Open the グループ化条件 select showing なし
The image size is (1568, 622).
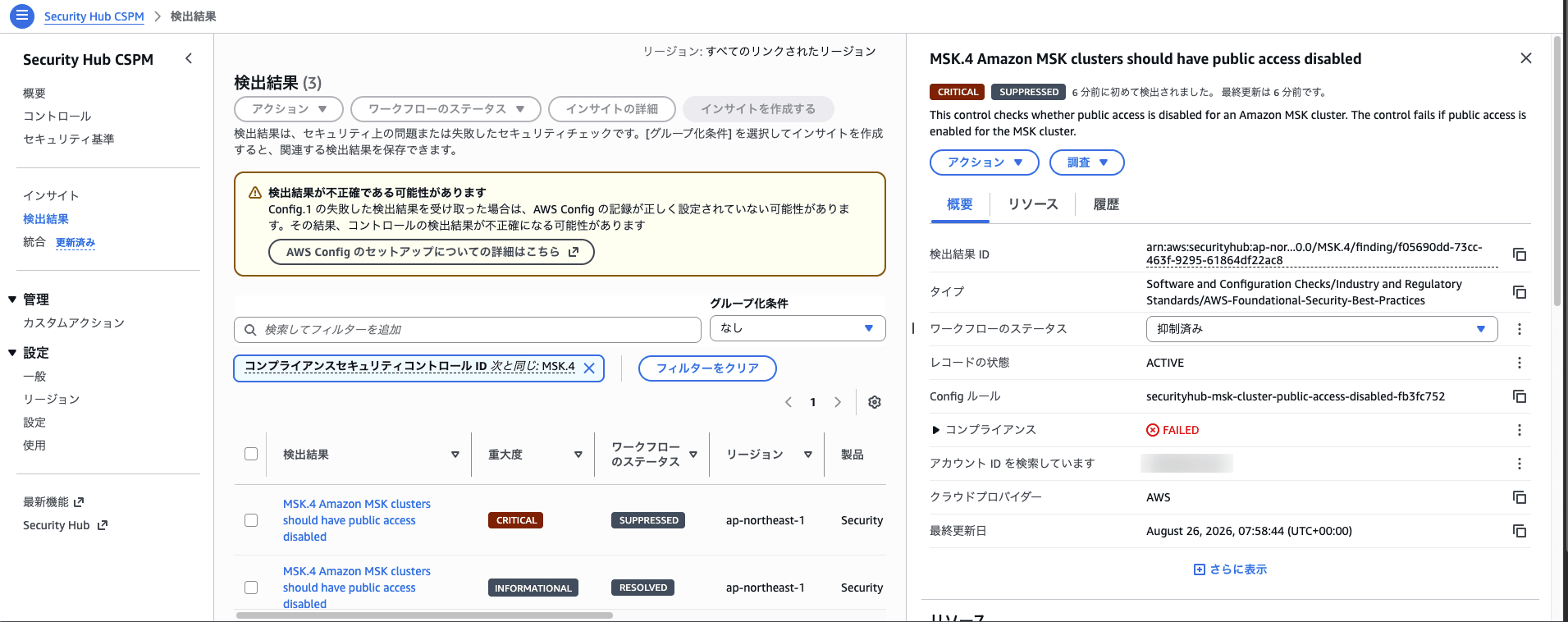(x=798, y=328)
